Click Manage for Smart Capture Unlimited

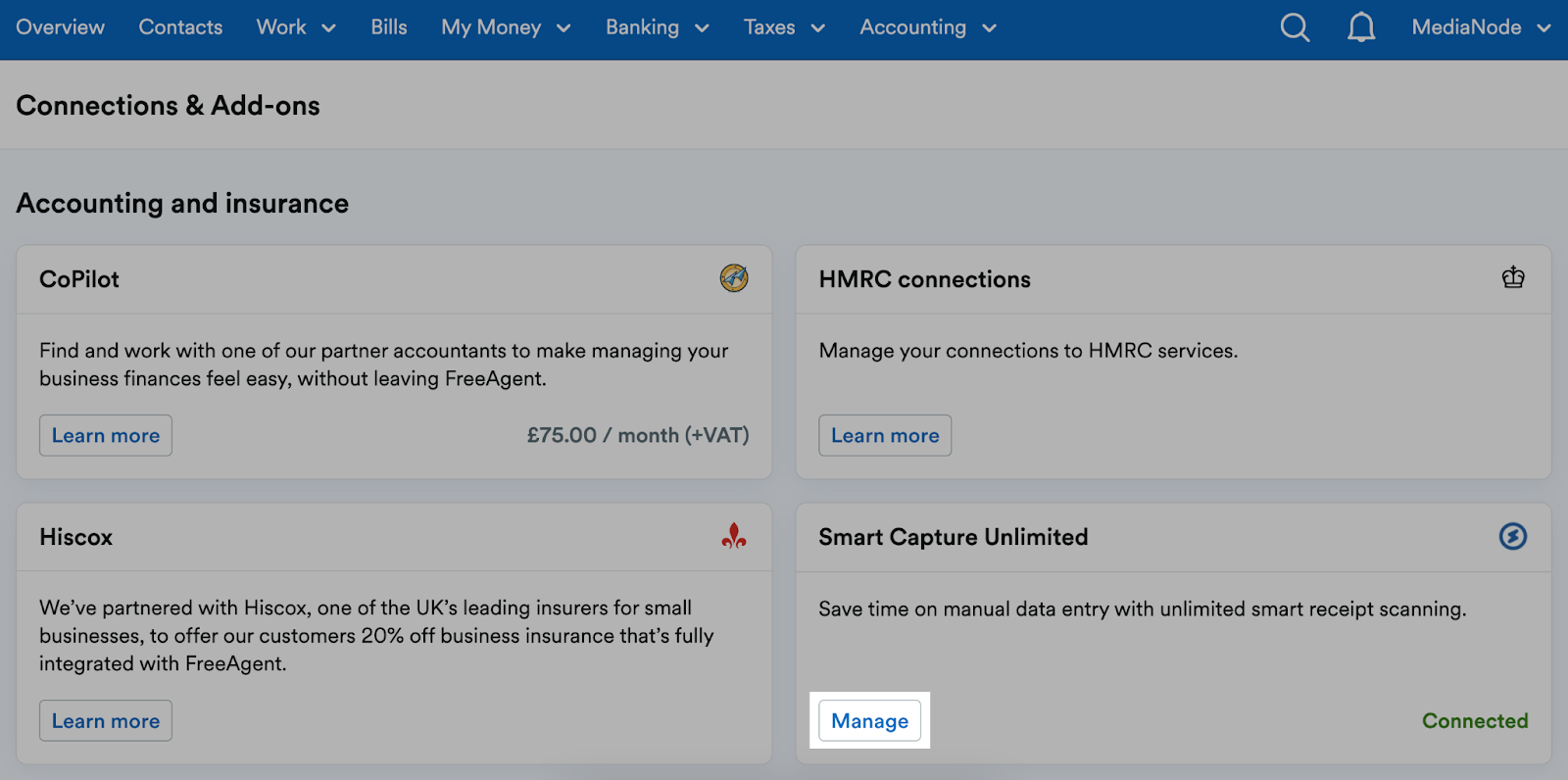pyautogui.click(x=870, y=720)
